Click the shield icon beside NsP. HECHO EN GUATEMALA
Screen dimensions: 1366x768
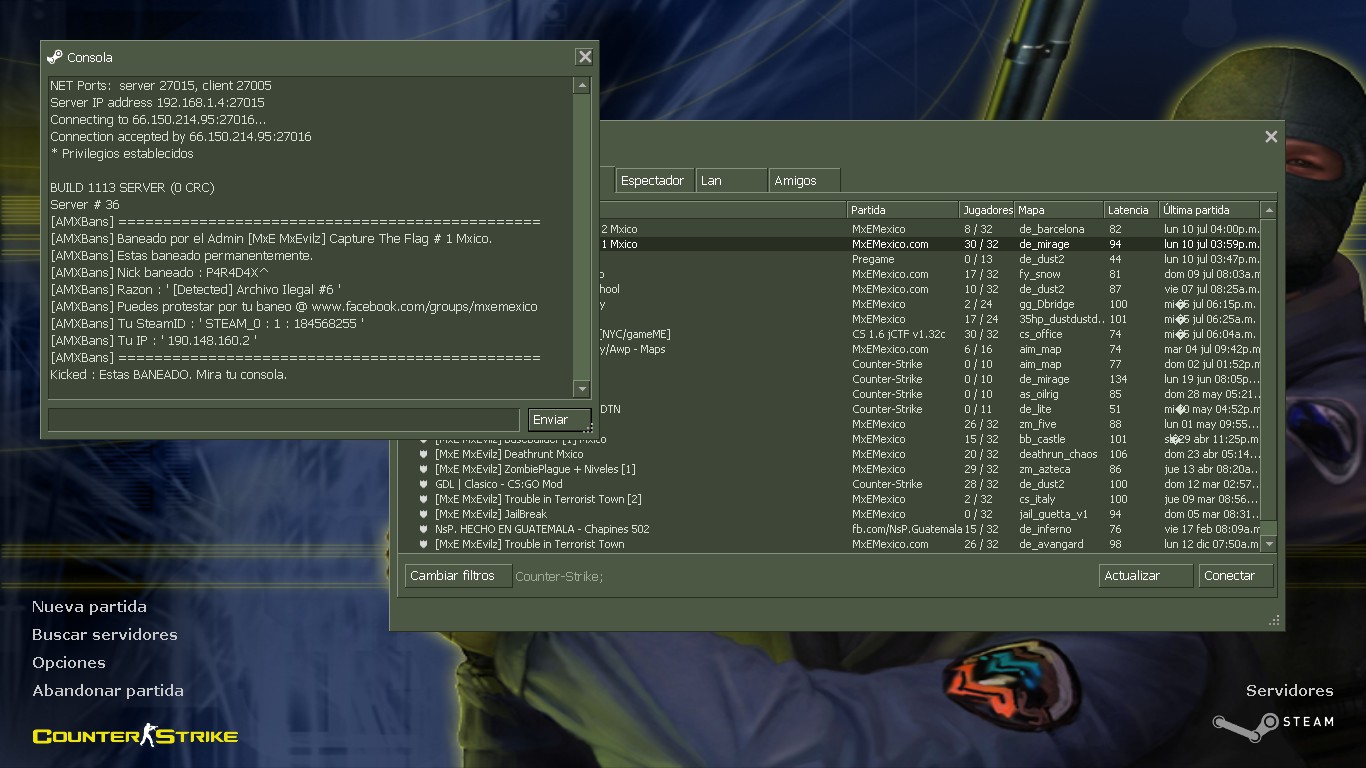[x=423, y=529]
